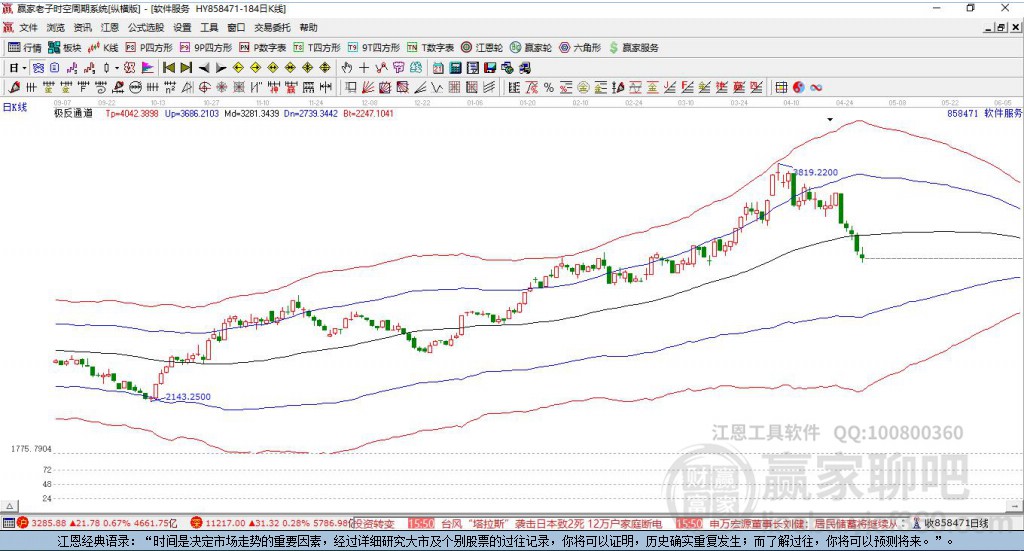Open the P四方形 tool
1024x551 pixels.
pos(148,48)
